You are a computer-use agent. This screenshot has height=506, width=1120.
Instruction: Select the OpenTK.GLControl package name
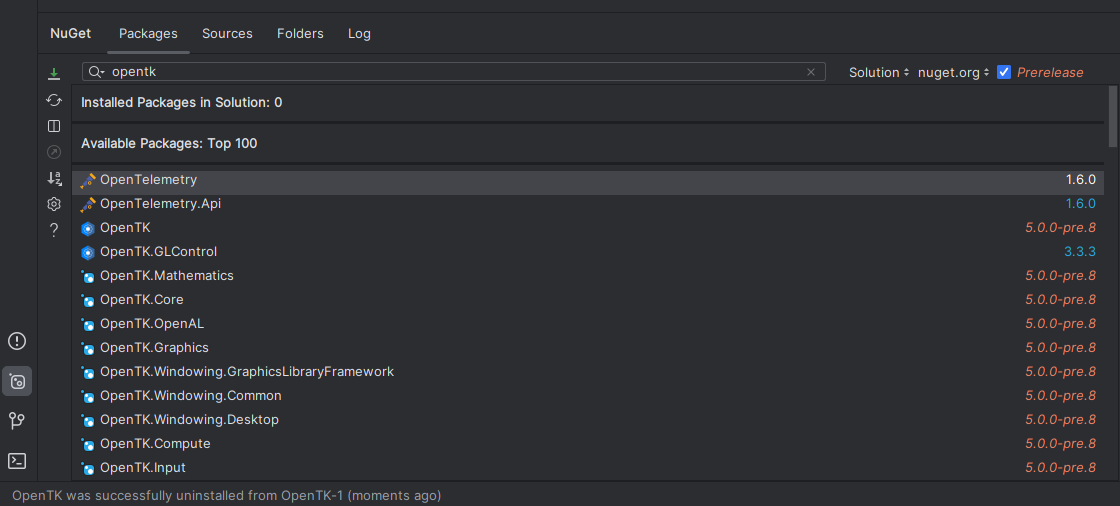point(159,252)
